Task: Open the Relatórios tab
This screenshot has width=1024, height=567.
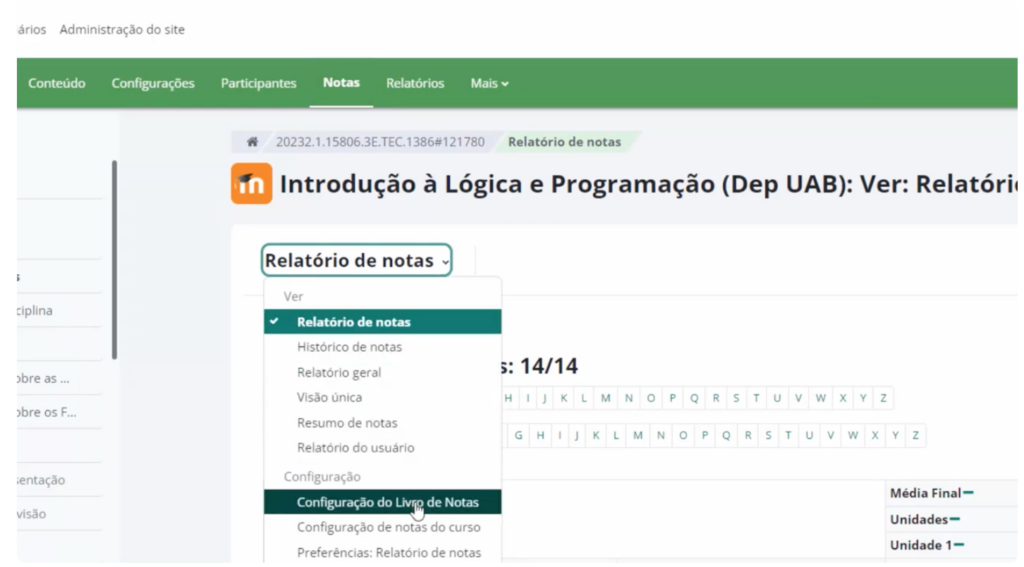Action: click(415, 83)
